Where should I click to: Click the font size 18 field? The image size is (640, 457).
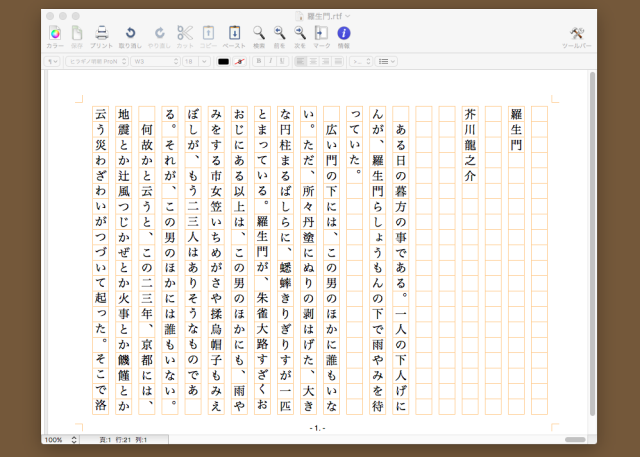click(x=190, y=62)
